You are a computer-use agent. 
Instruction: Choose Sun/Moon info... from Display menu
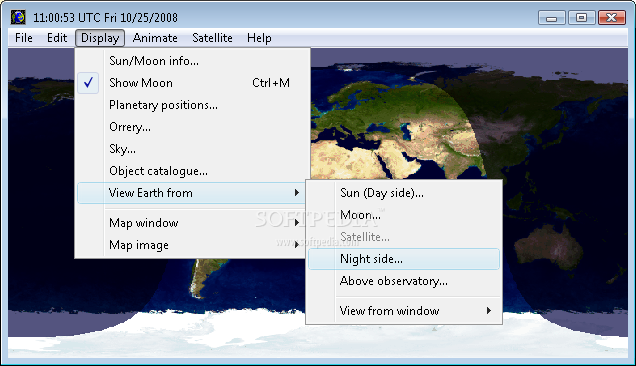click(193, 61)
